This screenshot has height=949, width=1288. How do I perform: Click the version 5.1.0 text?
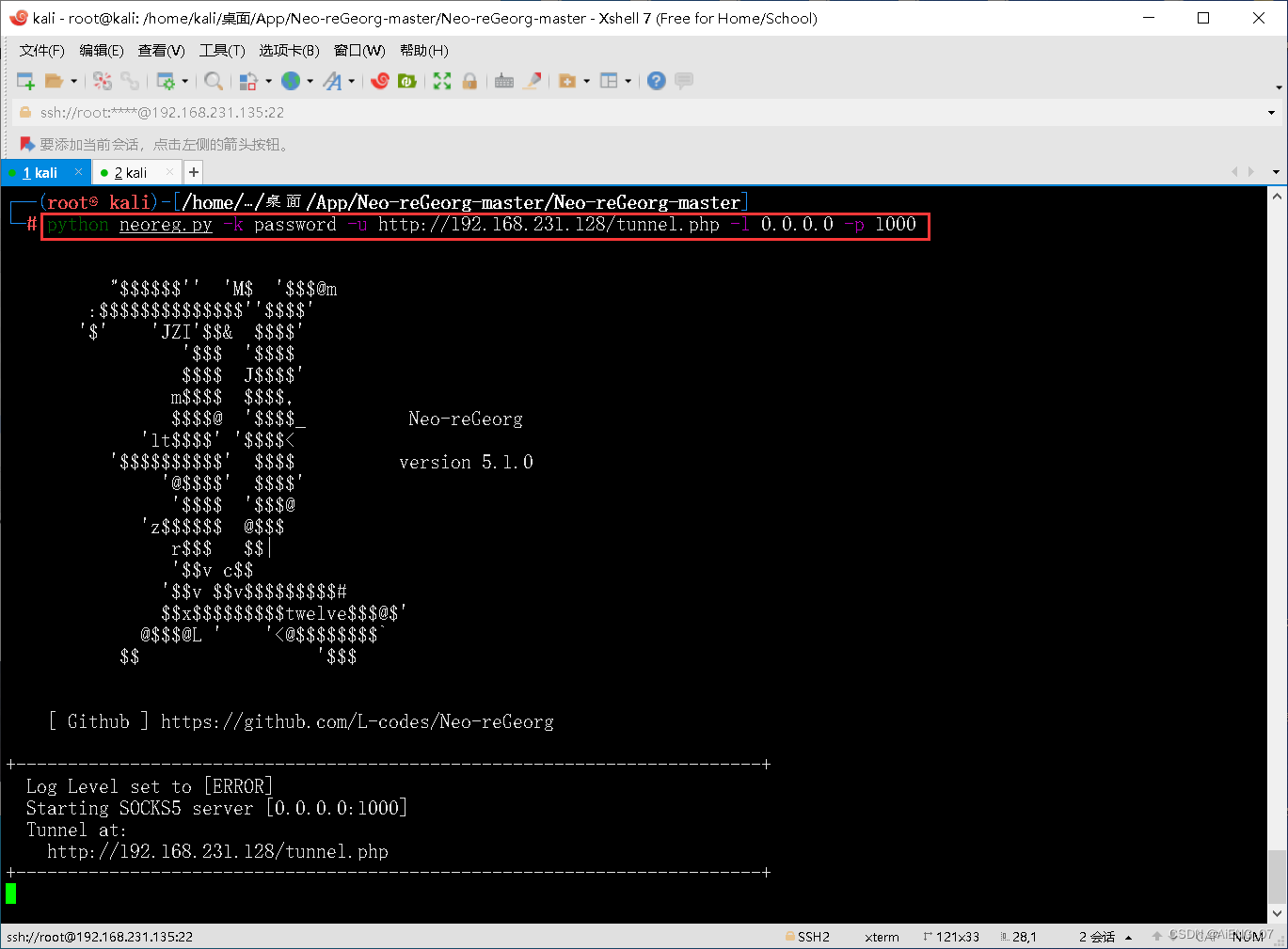point(466,462)
